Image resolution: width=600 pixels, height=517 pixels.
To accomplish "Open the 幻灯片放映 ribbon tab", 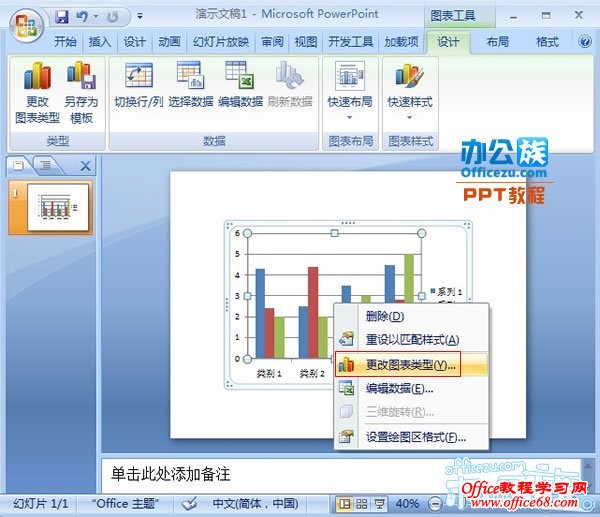I will point(221,41).
